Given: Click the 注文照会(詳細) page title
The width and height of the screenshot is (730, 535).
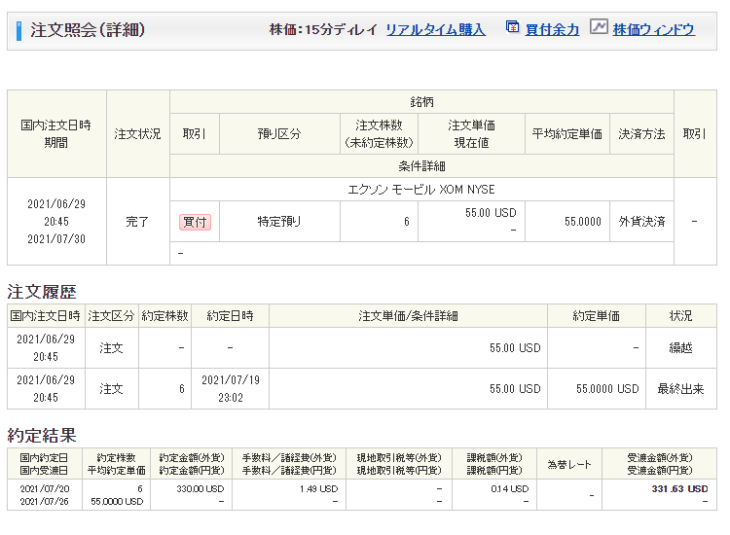Looking at the screenshot, I should click(87, 30).
